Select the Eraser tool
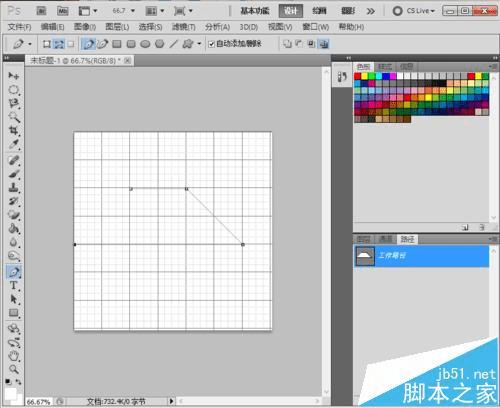This screenshot has height=408, width=500. pyautogui.click(x=13, y=215)
